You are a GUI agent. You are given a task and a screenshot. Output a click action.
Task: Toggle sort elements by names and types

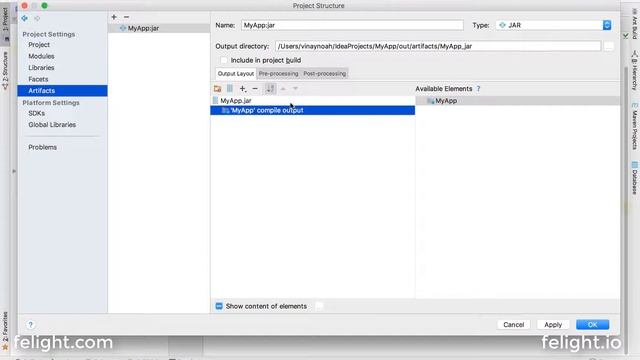click(x=270, y=89)
